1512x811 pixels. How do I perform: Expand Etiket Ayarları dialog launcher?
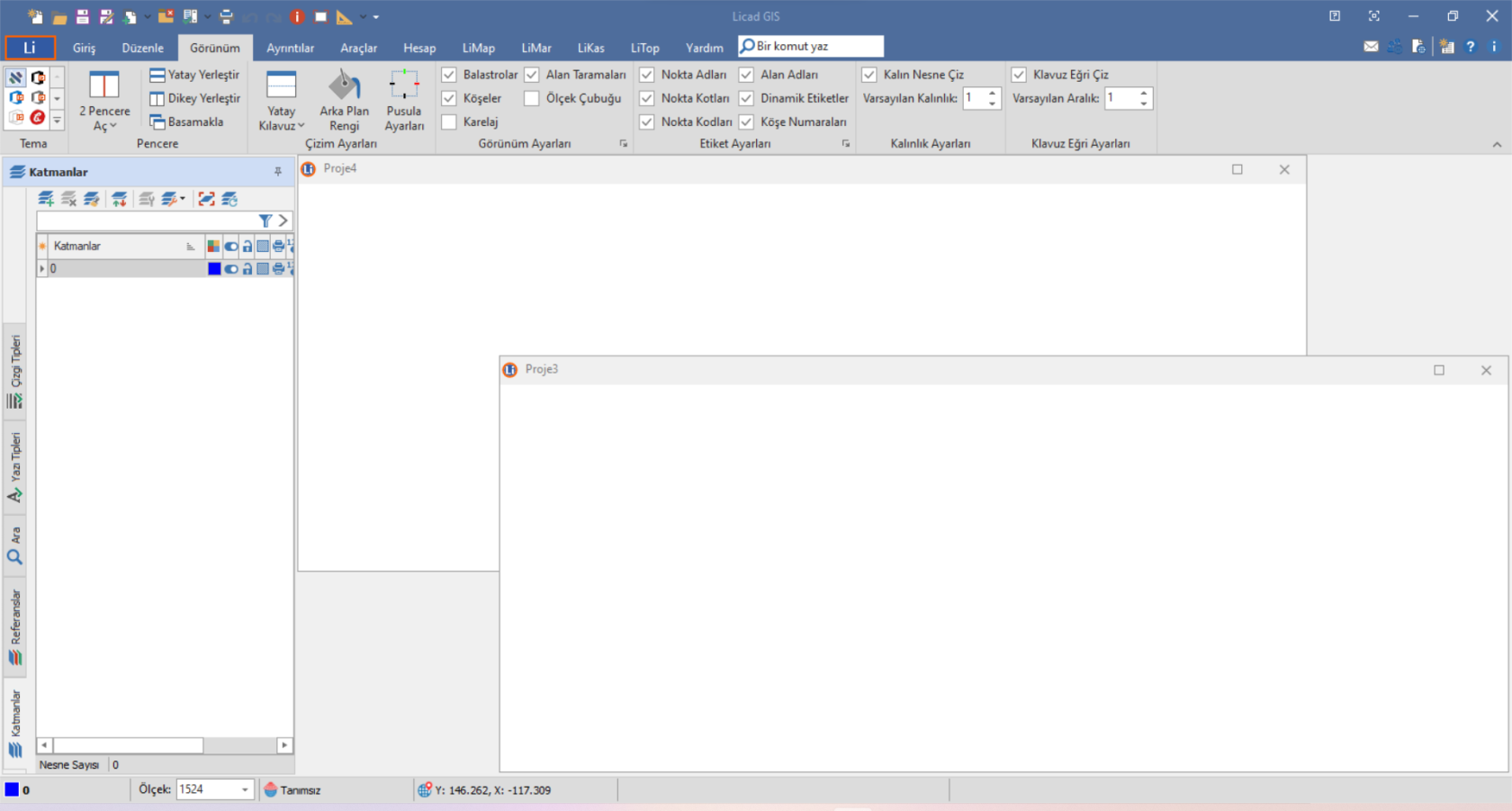pos(845,144)
